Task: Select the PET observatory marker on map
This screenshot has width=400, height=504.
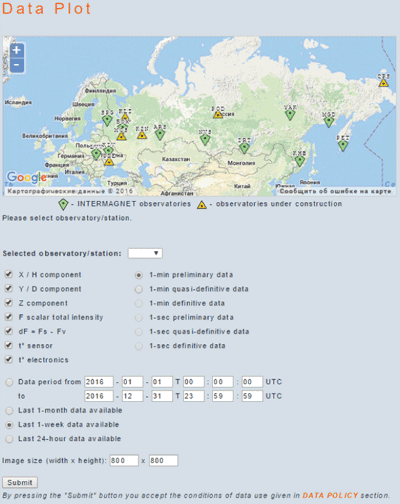Action: (343, 145)
